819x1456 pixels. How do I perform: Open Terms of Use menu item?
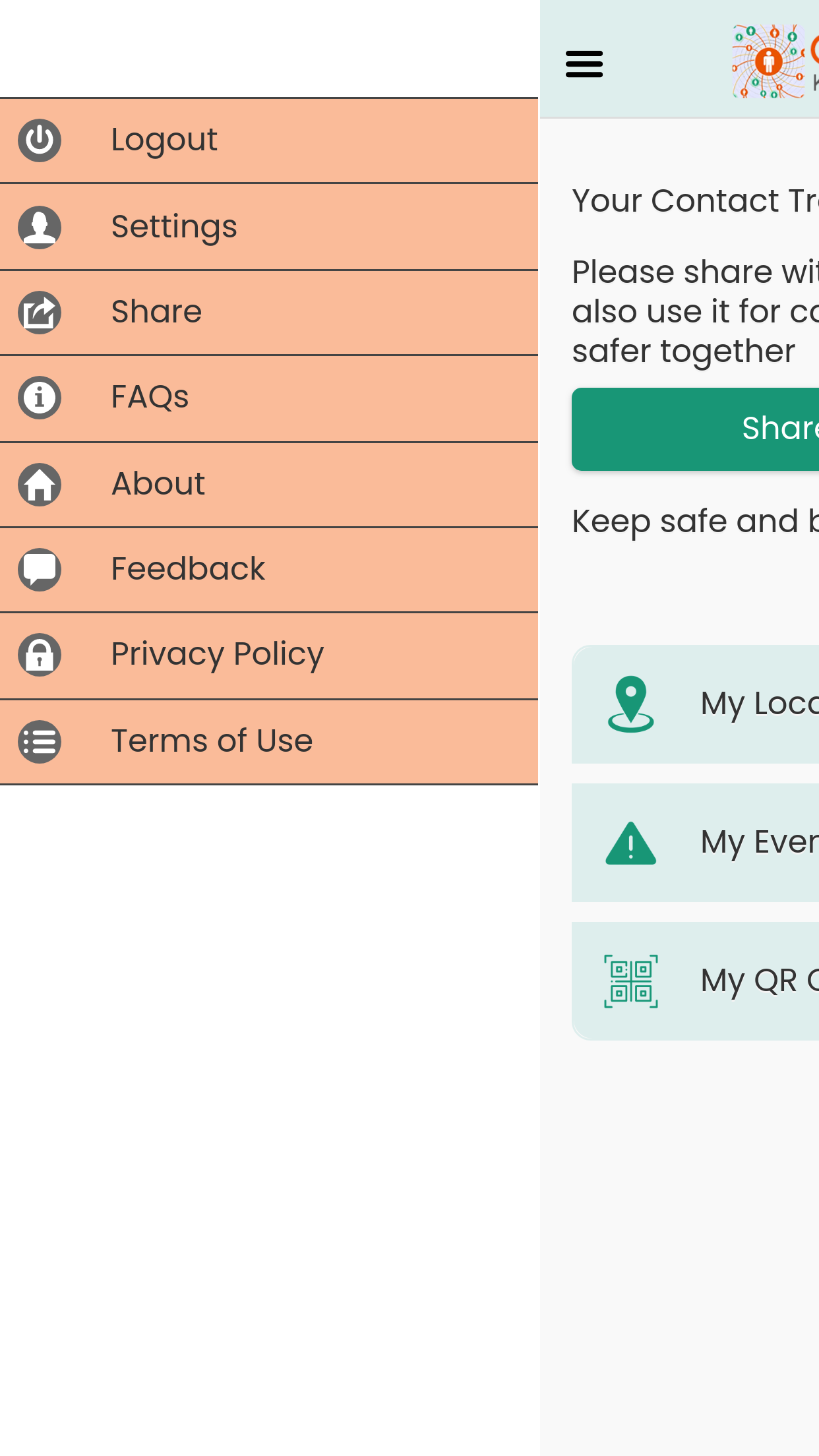point(212,741)
